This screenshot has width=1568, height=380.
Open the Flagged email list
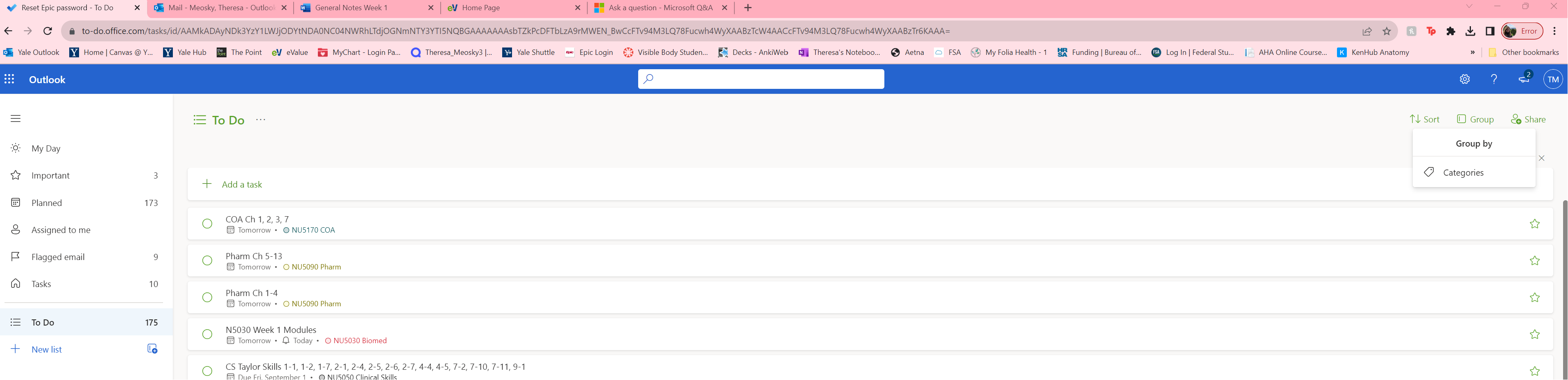(x=86, y=257)
